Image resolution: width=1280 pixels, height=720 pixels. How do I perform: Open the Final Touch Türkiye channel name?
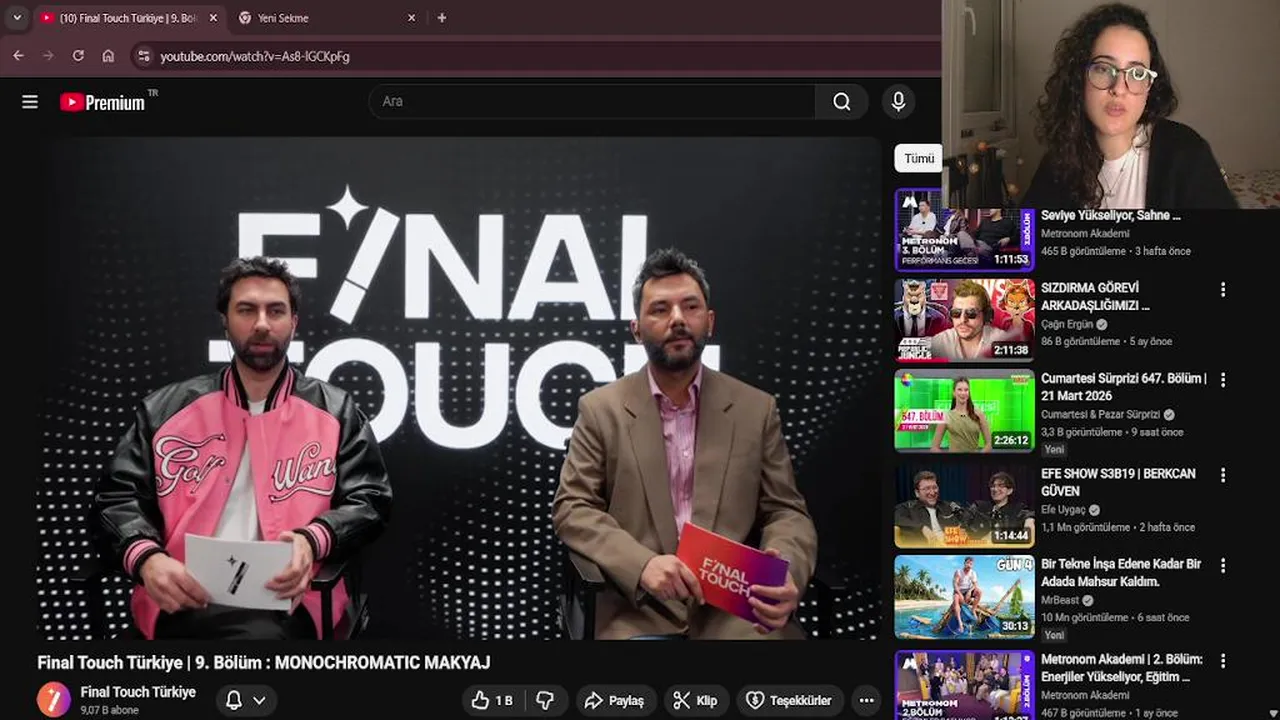(x=138, y=692)
